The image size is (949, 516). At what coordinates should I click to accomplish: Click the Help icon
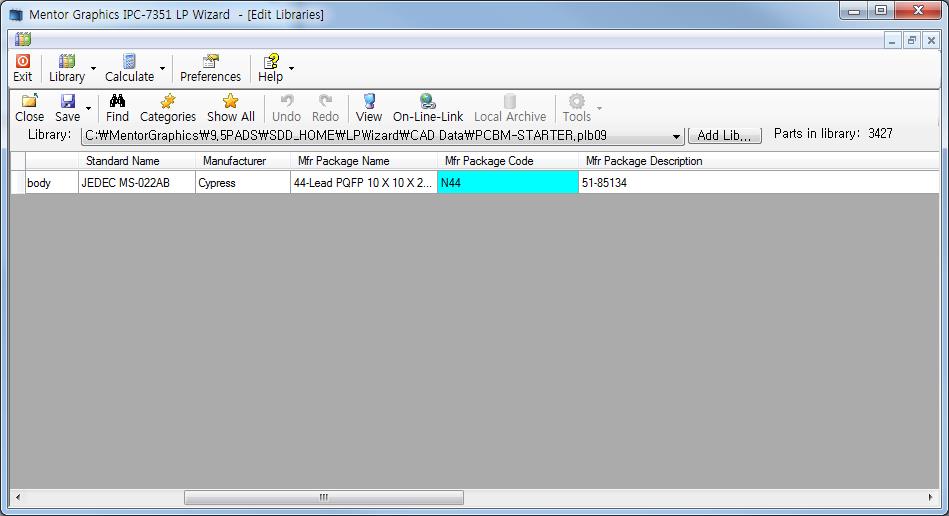pos(271,61)
